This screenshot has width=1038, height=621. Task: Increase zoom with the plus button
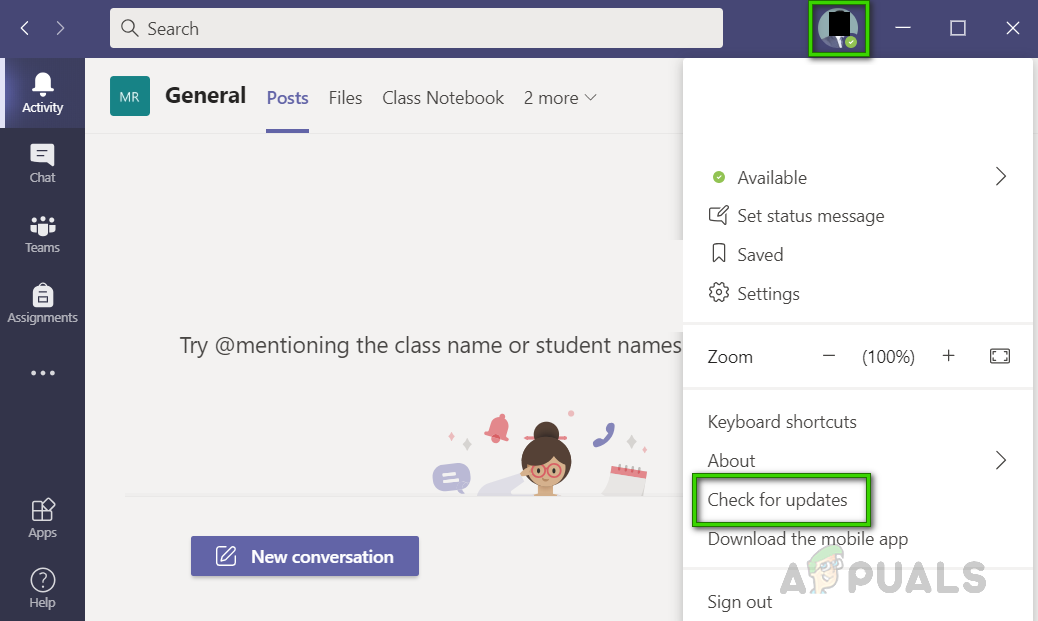(x=949, y=356)
